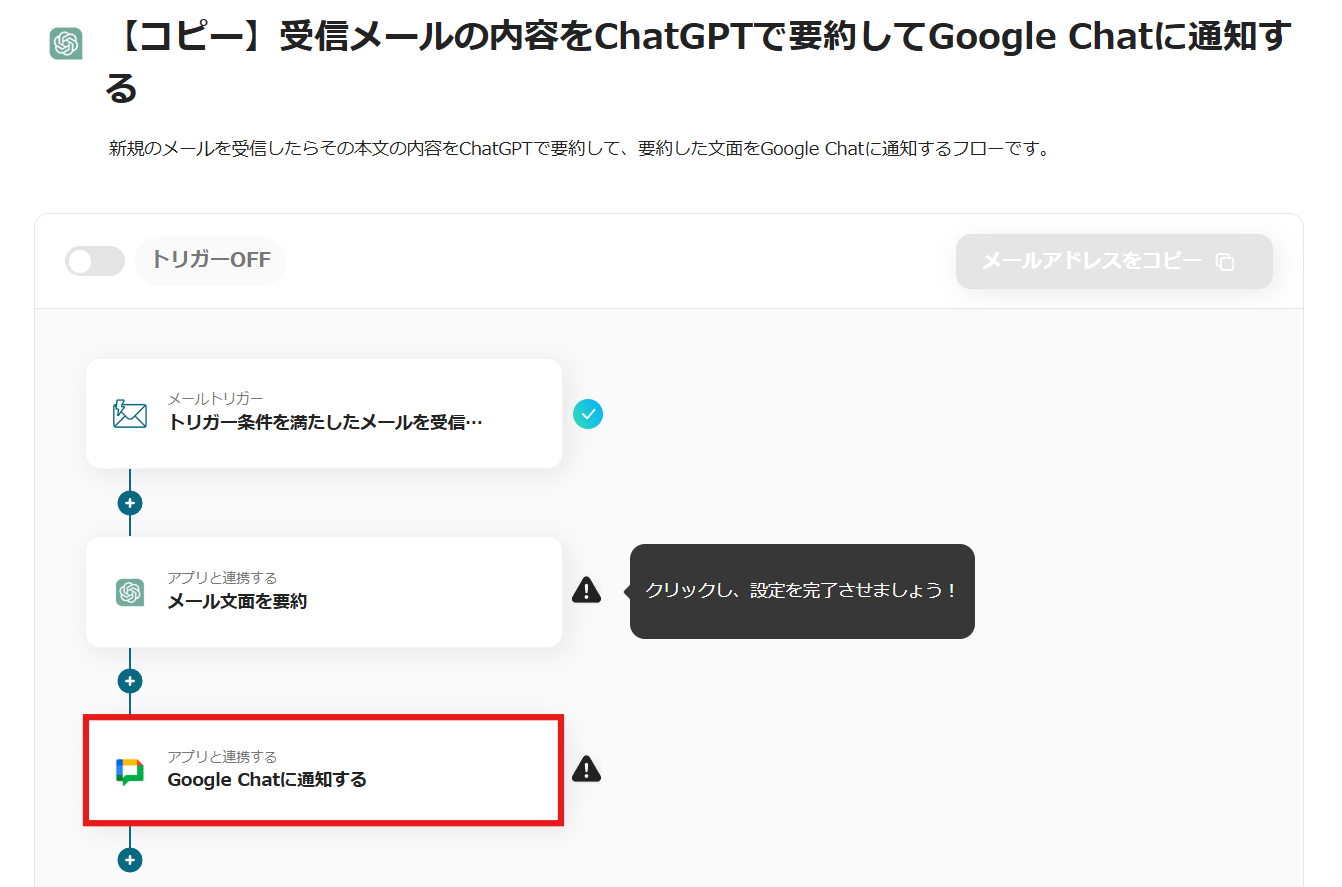Viewport: 1342px width, 887px height.
Task: Add a step after メール文面を要約
Action: (x=130, y=681)
